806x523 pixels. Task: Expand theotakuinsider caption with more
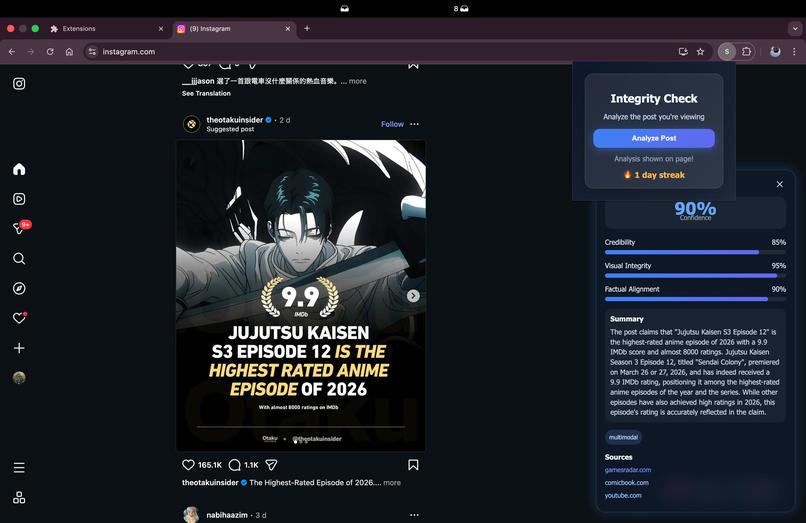[392, 483]
